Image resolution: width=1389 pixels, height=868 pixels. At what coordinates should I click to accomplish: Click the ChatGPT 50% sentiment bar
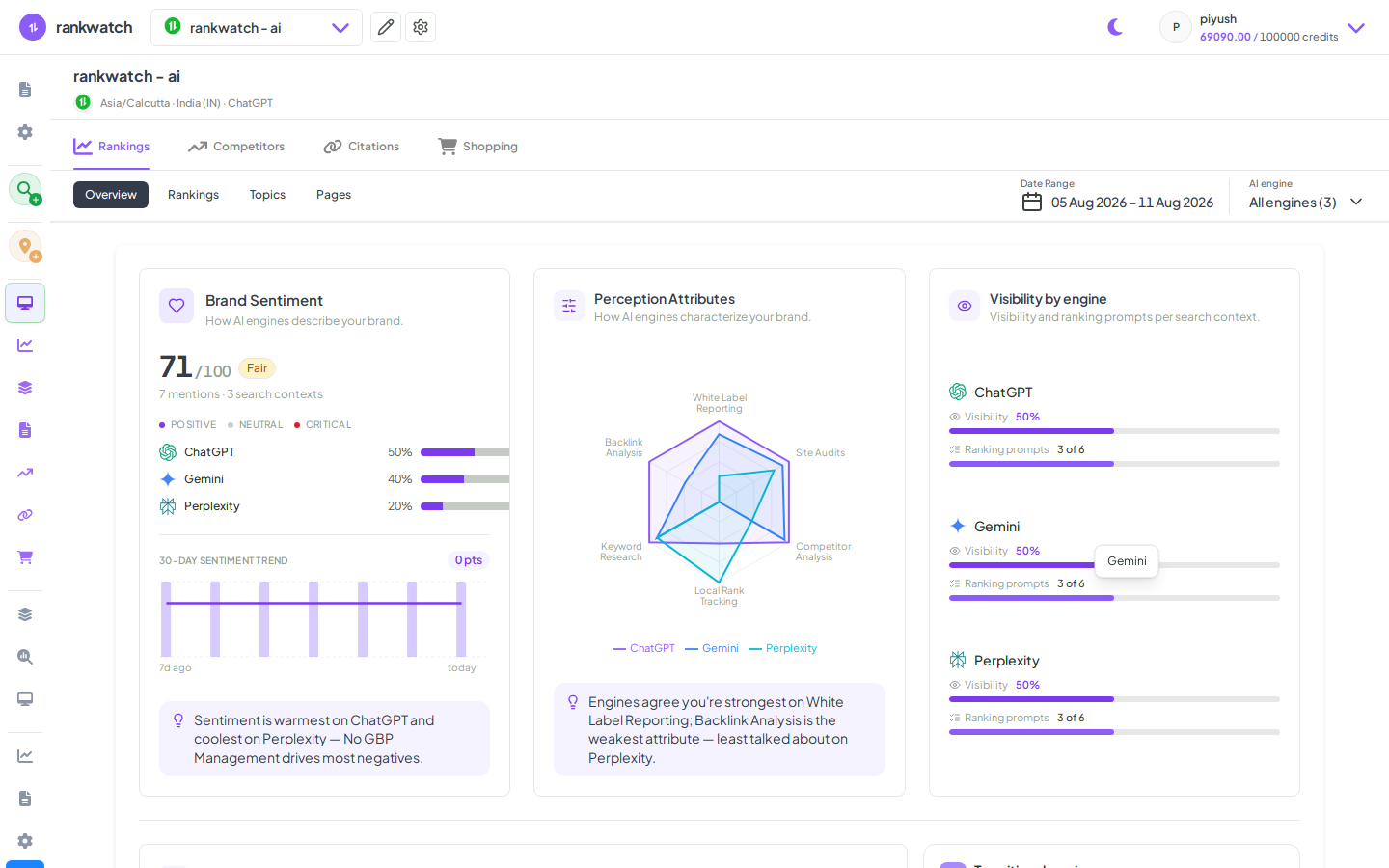click(465, 452)
